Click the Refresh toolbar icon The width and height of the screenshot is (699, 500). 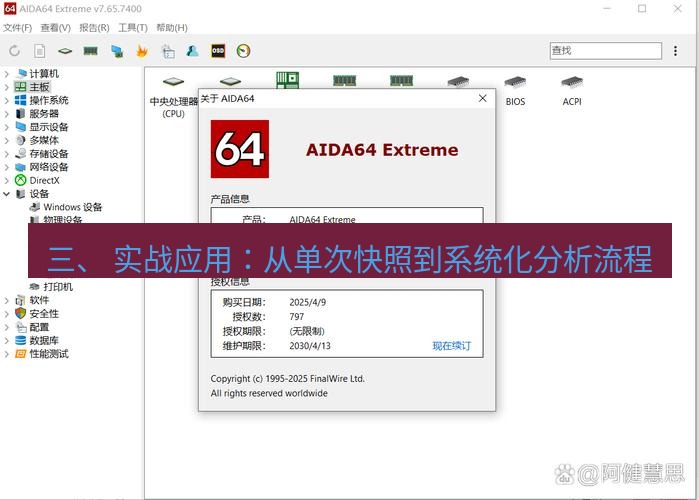(x=15, y=51)
